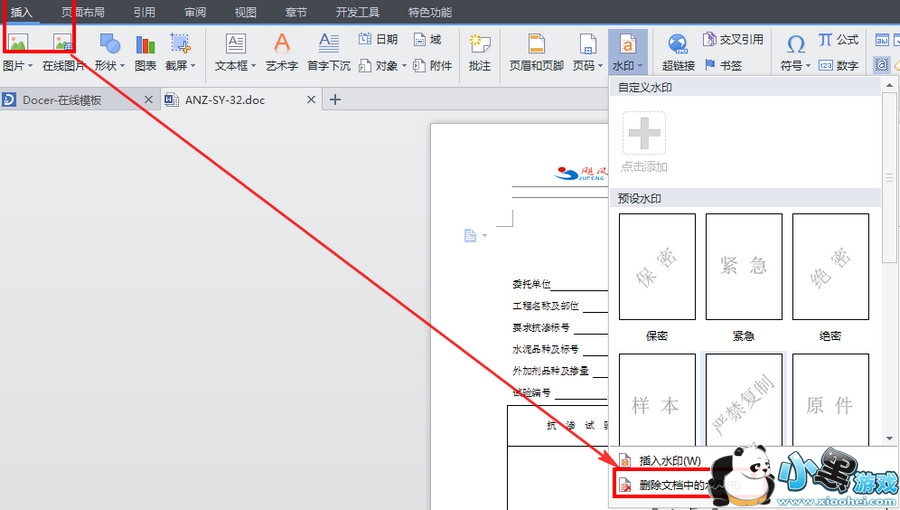Viewport: 900px width, 510px height.
Task: Click the 域 field button
Action: tap(428, 39)
